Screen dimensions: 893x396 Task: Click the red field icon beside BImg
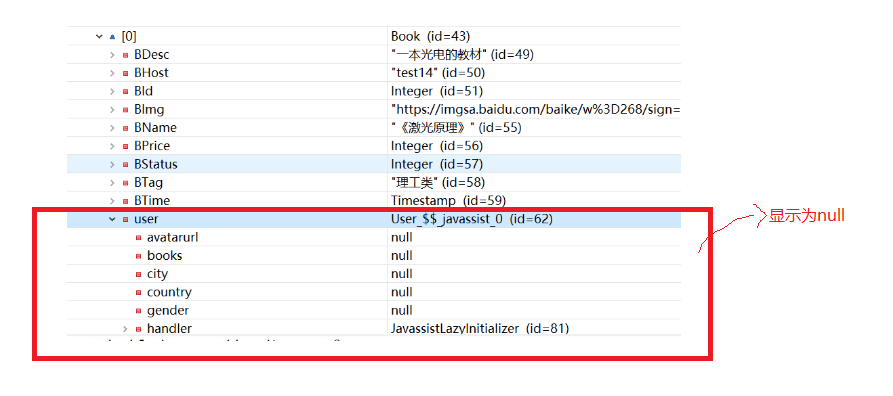125,109
